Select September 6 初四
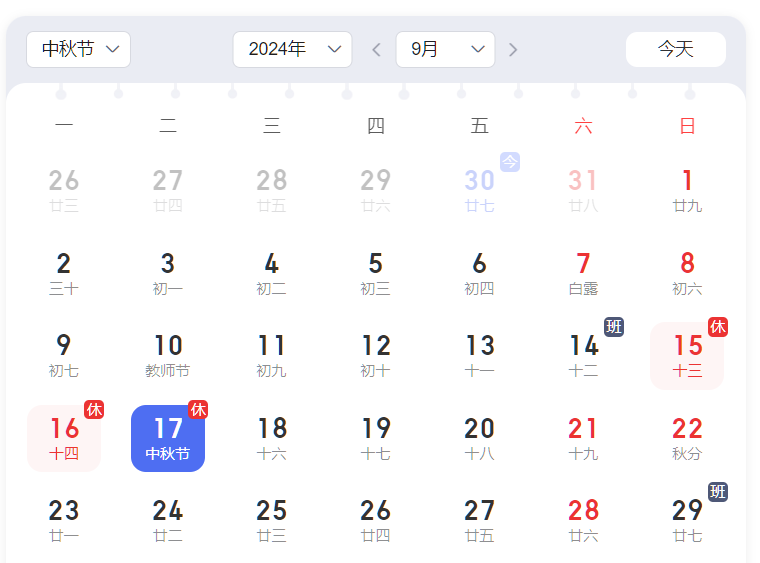 [479, 273]
